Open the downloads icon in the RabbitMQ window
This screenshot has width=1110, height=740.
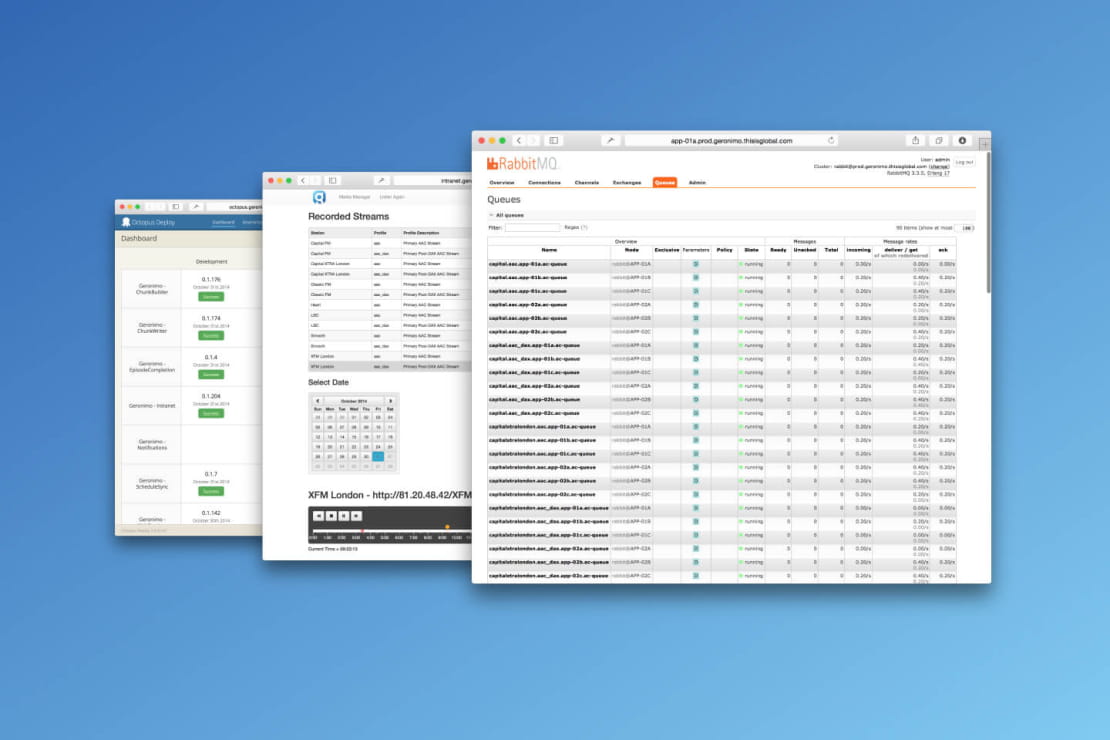[962, 140]
